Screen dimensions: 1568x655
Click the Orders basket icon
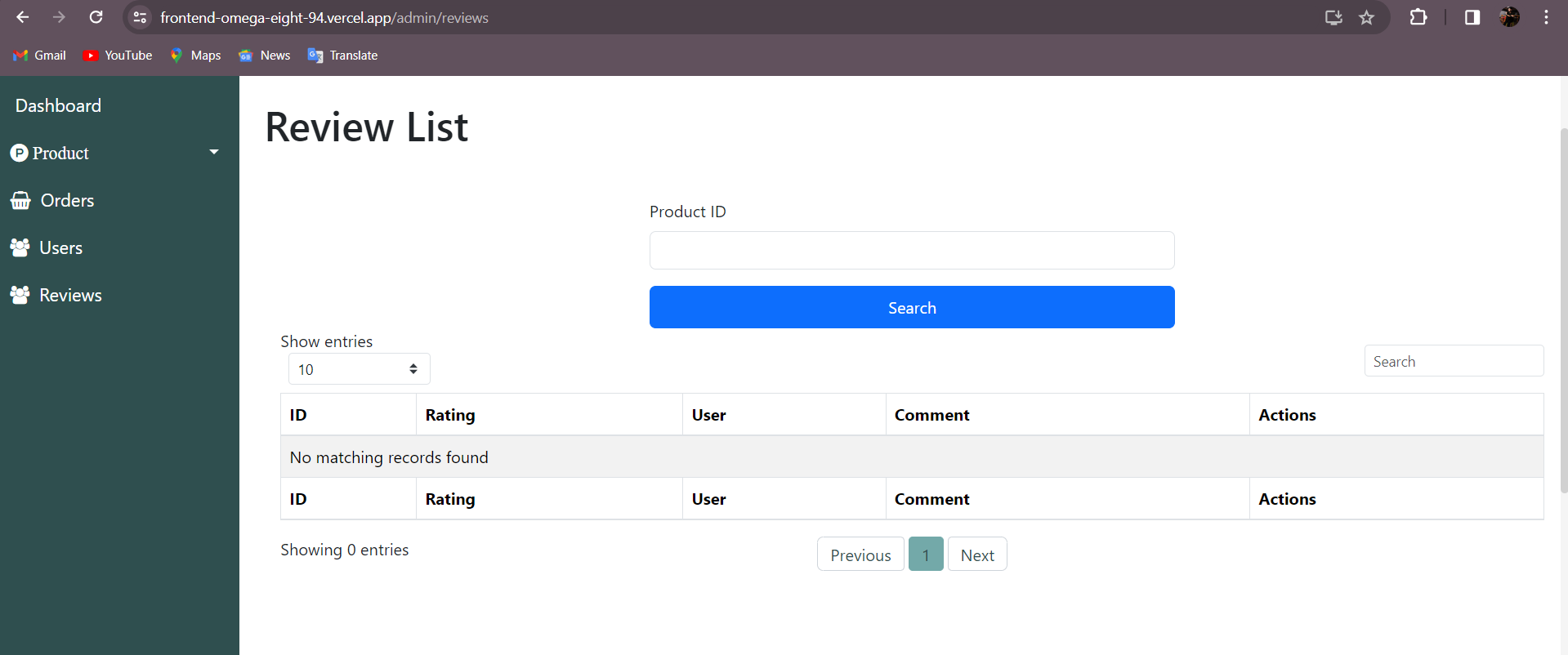[x=20, y=200]
